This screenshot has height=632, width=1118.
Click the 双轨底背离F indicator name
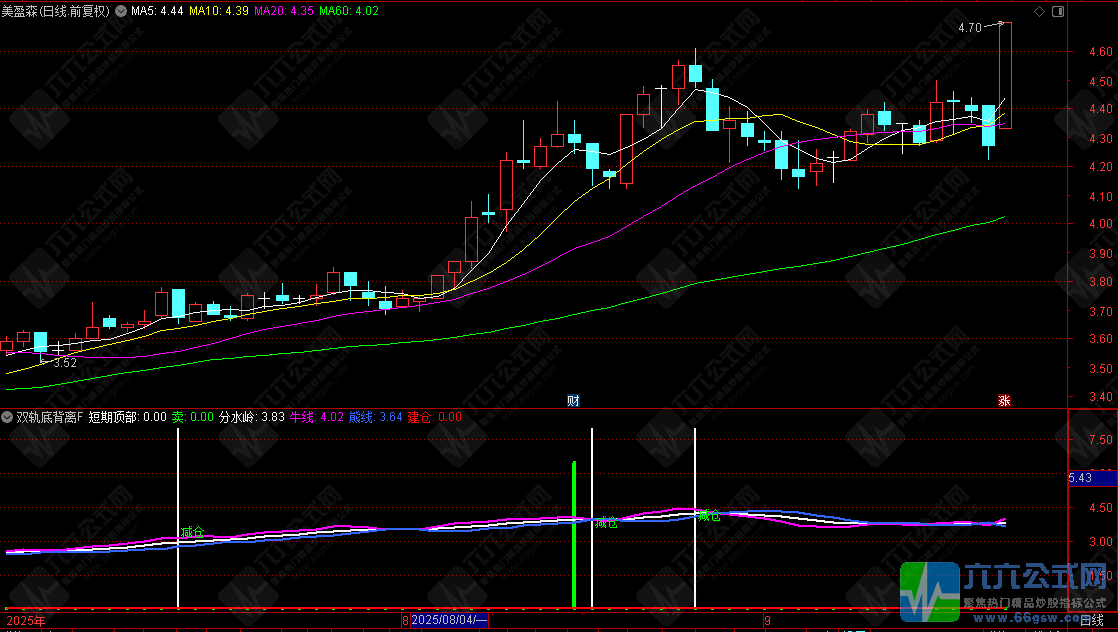50,417
